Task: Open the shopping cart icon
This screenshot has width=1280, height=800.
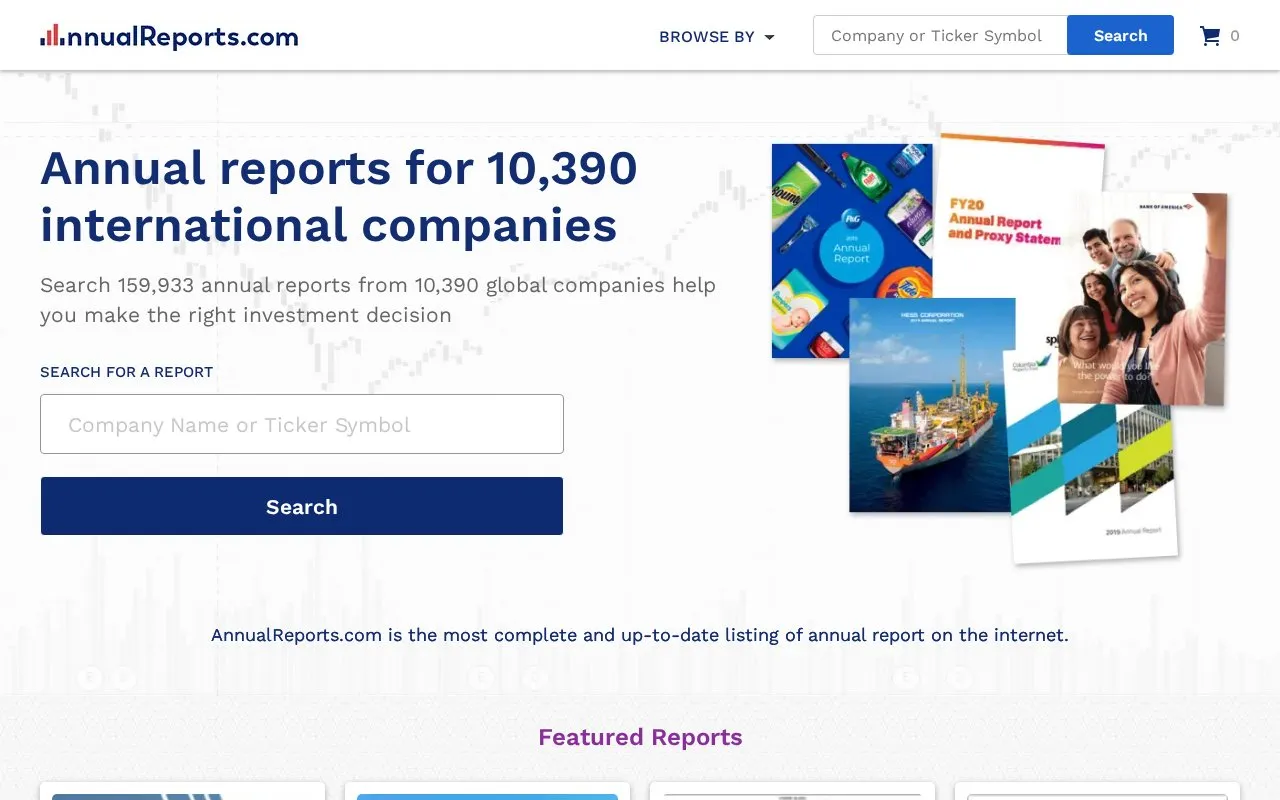Action: tap(1210, 36)
